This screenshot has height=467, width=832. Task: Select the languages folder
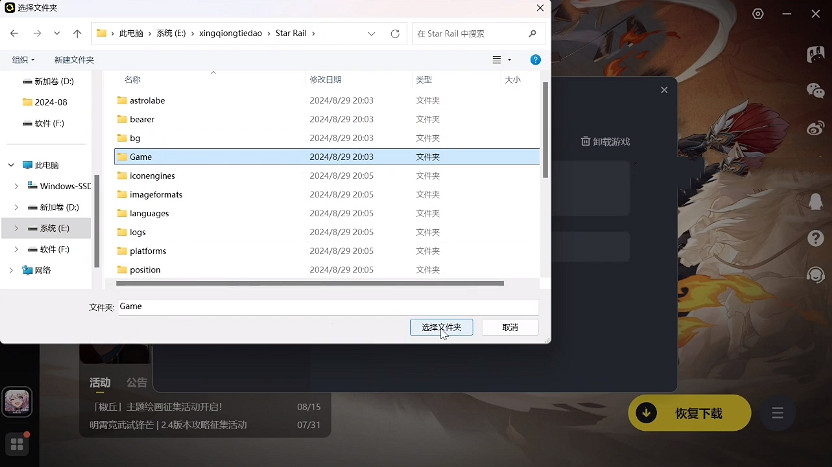149,213
